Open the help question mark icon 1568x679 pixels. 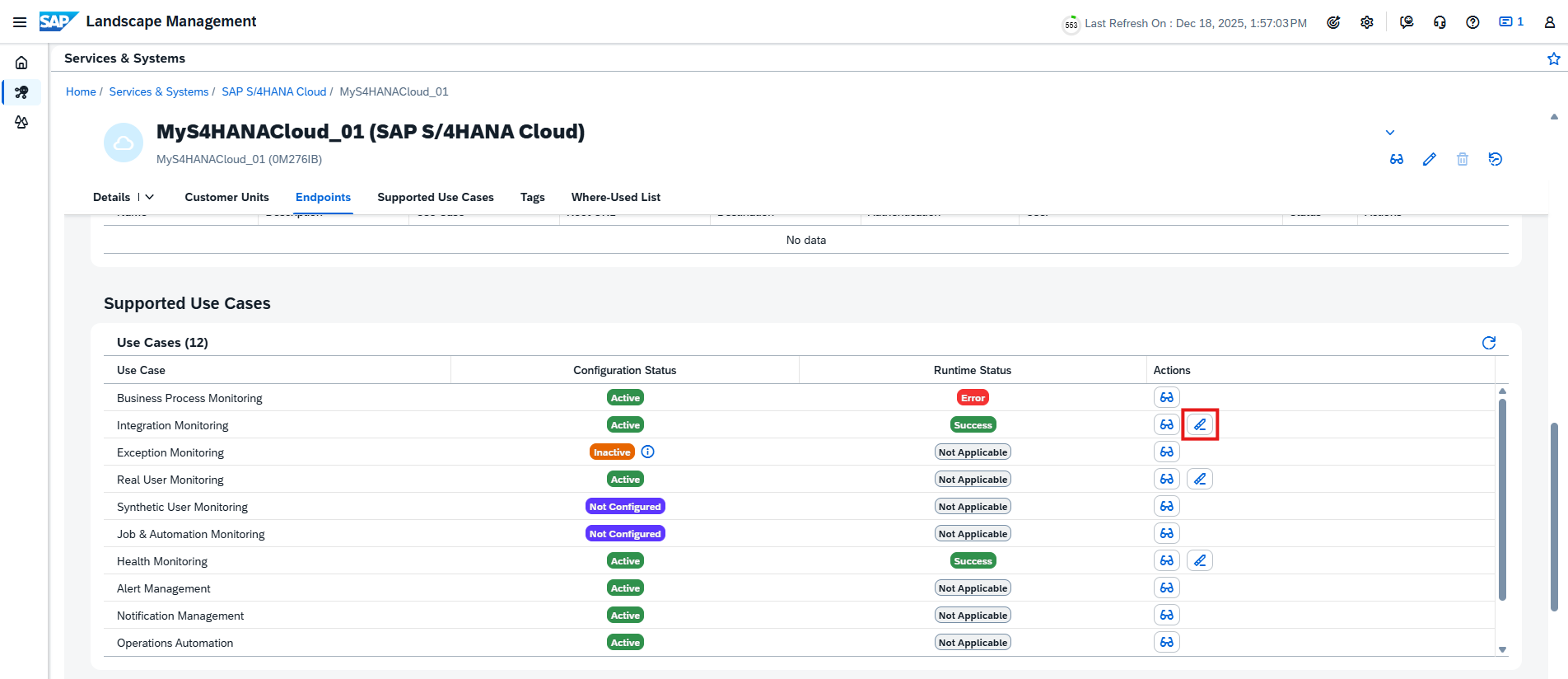(x=1472, y=22)
